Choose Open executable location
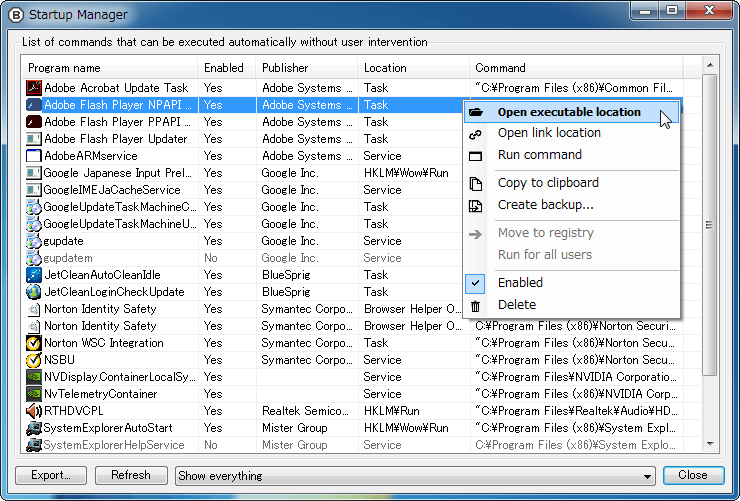 click(x=569, y=112)
